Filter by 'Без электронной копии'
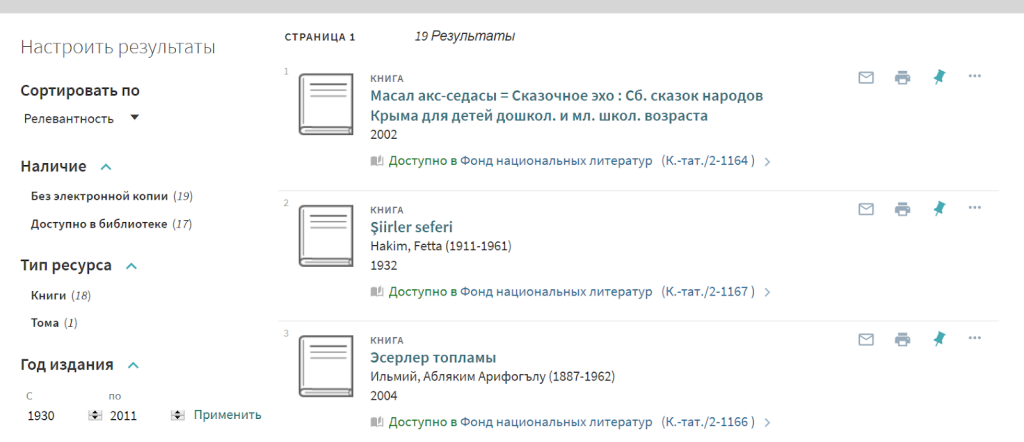Screen dimensions: 1024x442 point(100,195)
